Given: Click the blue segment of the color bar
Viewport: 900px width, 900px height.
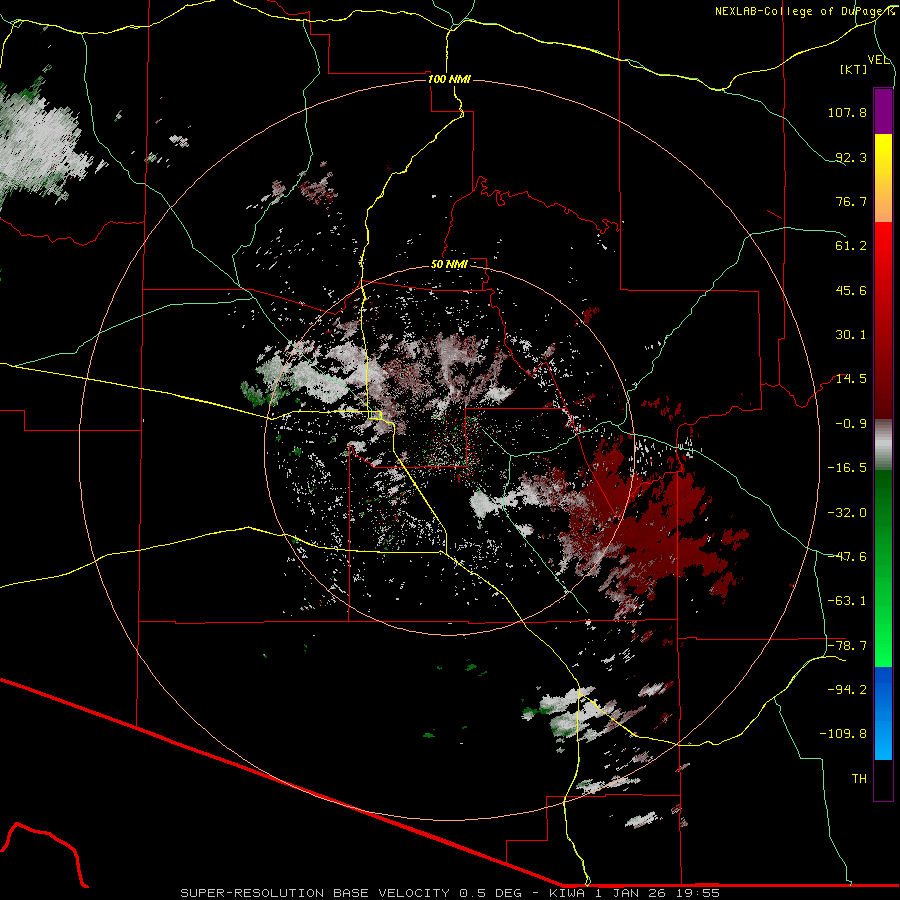Looking at the screenshot, I should pyautogui.click(x=883, y=713).
